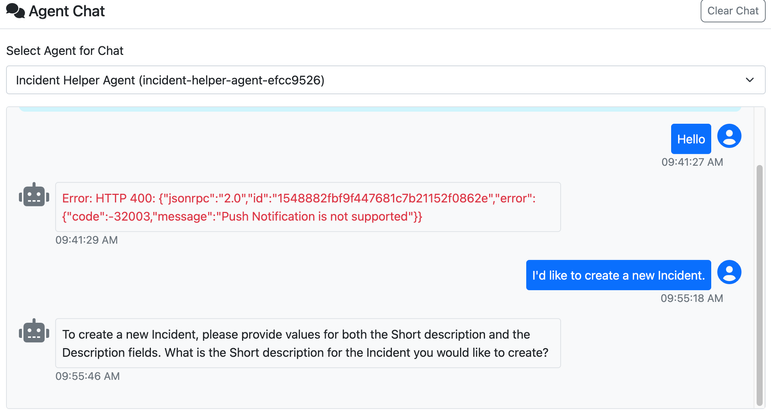Click the Agent Chat speech bubbles icon
Viewport: 771px width, 420px height.
tap(15, 12)
